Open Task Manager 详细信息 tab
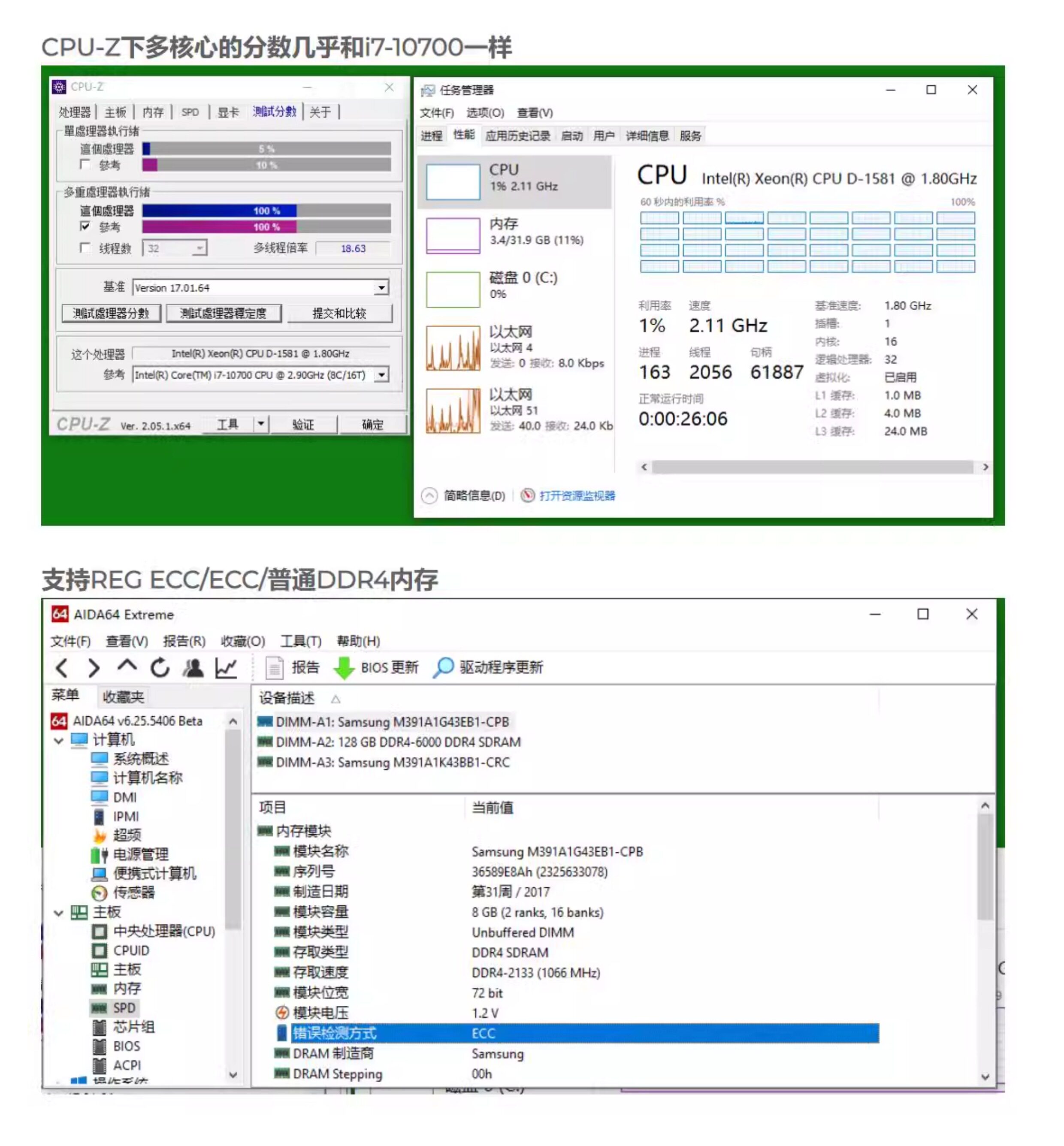The height and width of the screenshot is (1146, 1064). (647, 136)
